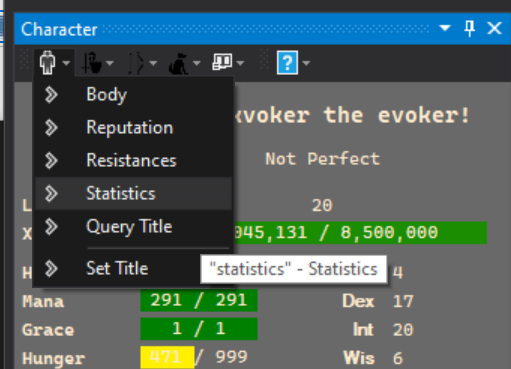Click the Mana label
Image resolution: width=511 pixels, height=369 pixels.
(43, 302)
